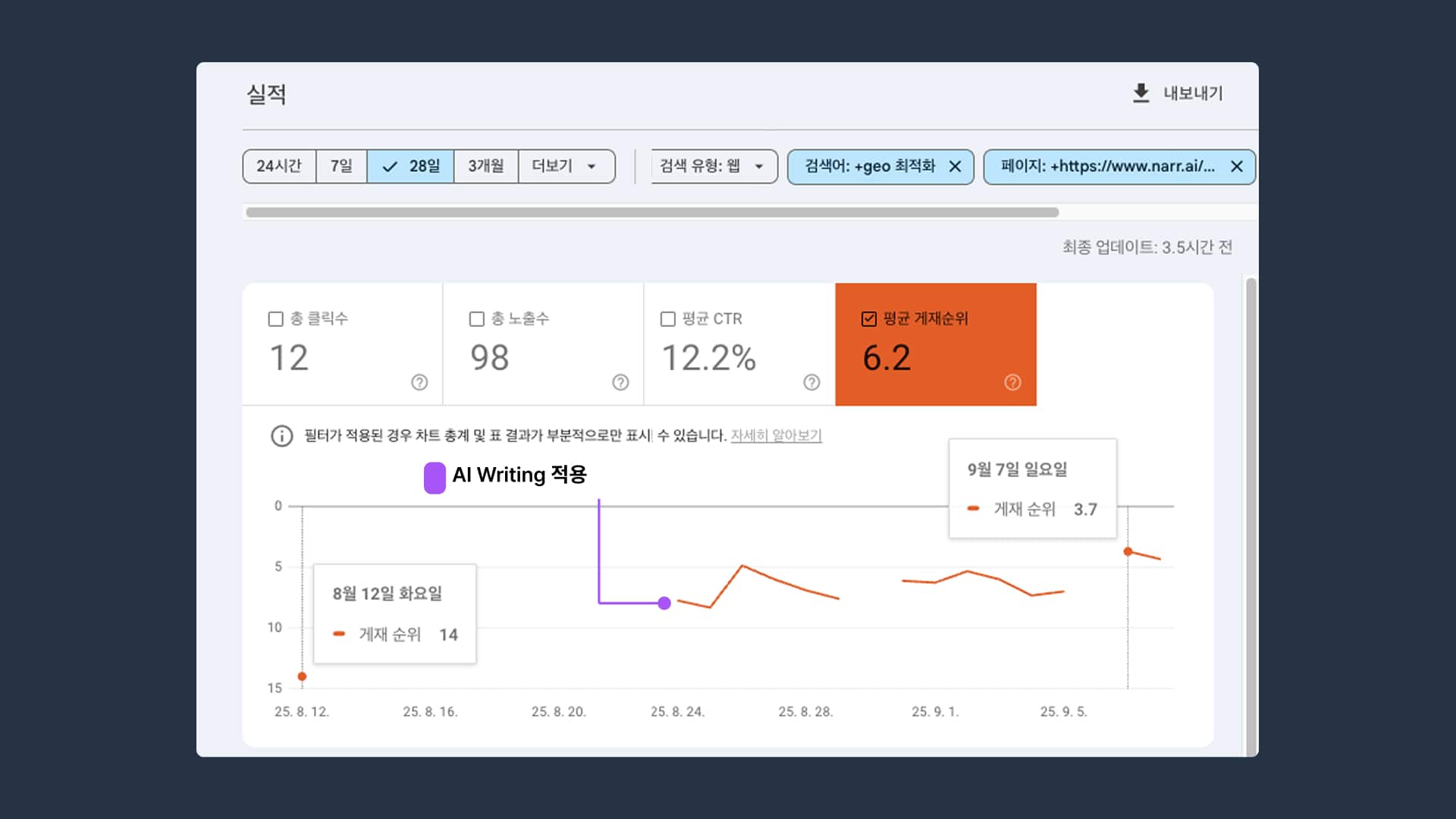Open help icon on 총 클릭수 card

point(419,382)
